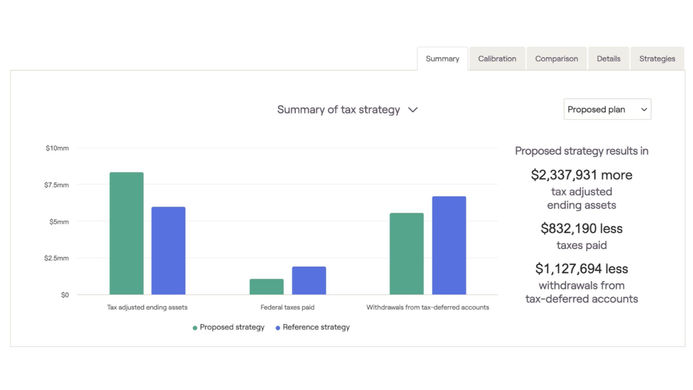Viewport: 693px width, 390px height.
Task: Click the '$7.5mm' y-axis label
Action: coord(56,185)
